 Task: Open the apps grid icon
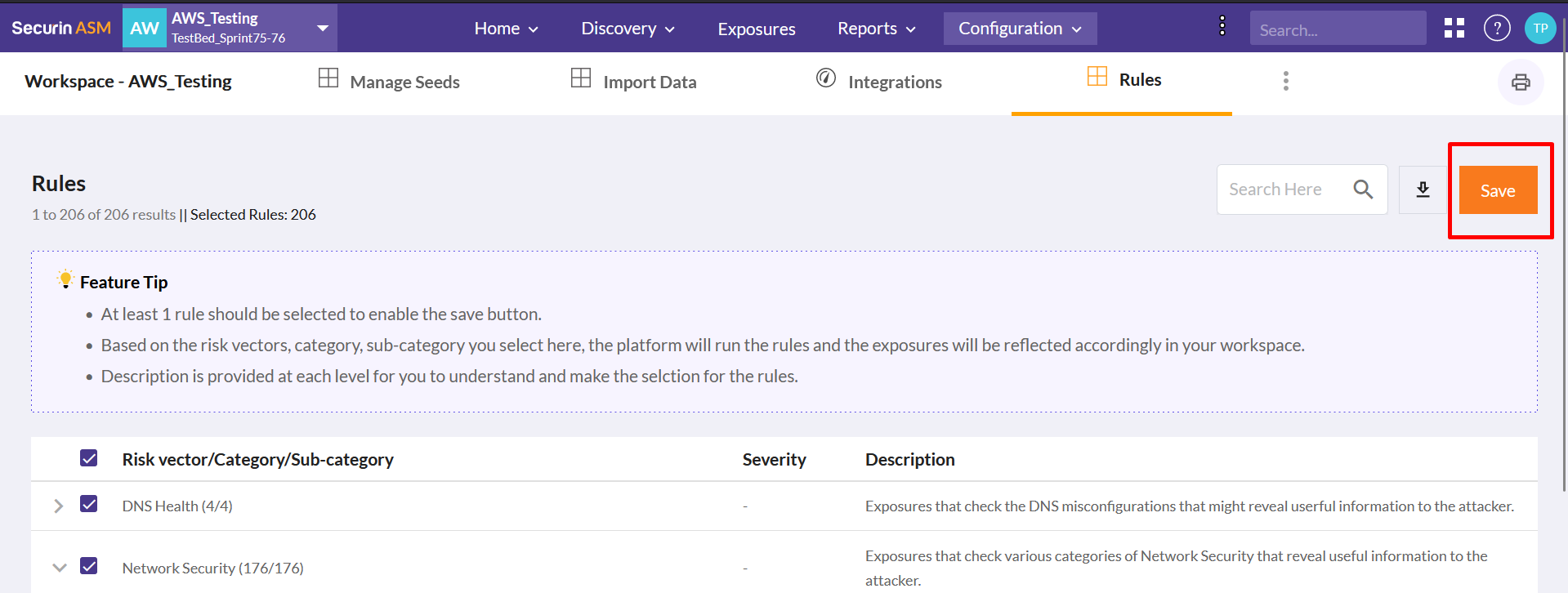1454,29
